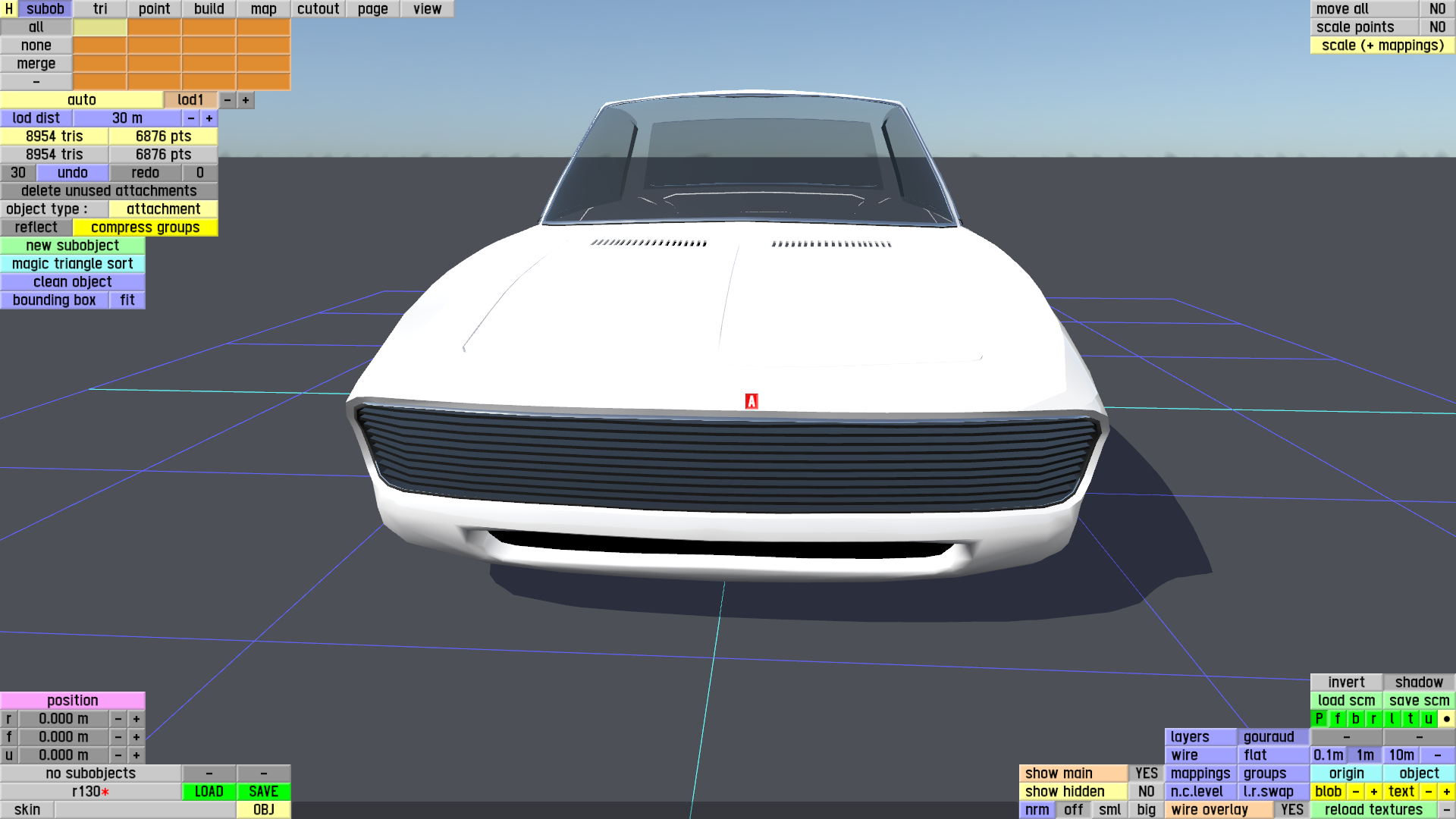
Task: Select the light yellow subobject swatch
Action: (100, 27)
